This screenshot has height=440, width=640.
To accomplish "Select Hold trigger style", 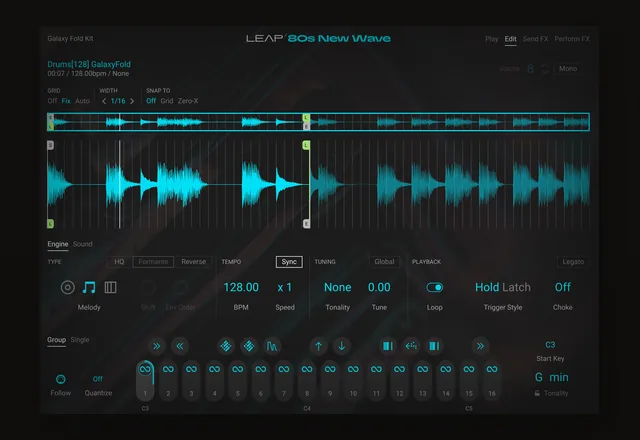I will [487, 287].
